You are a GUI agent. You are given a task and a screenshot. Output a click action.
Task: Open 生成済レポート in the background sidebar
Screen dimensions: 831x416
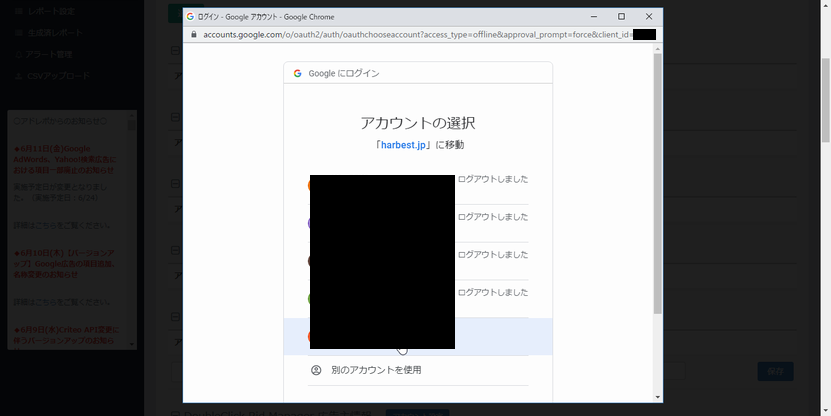point(56,32)
